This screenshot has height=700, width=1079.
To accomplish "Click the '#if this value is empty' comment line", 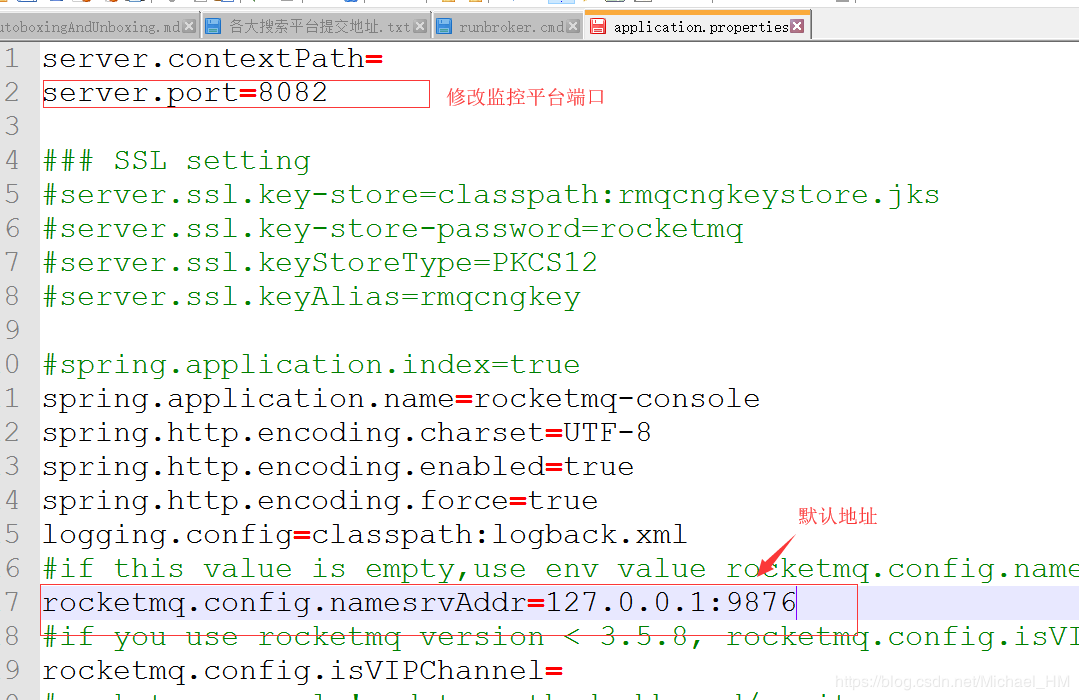I will 561,569.
